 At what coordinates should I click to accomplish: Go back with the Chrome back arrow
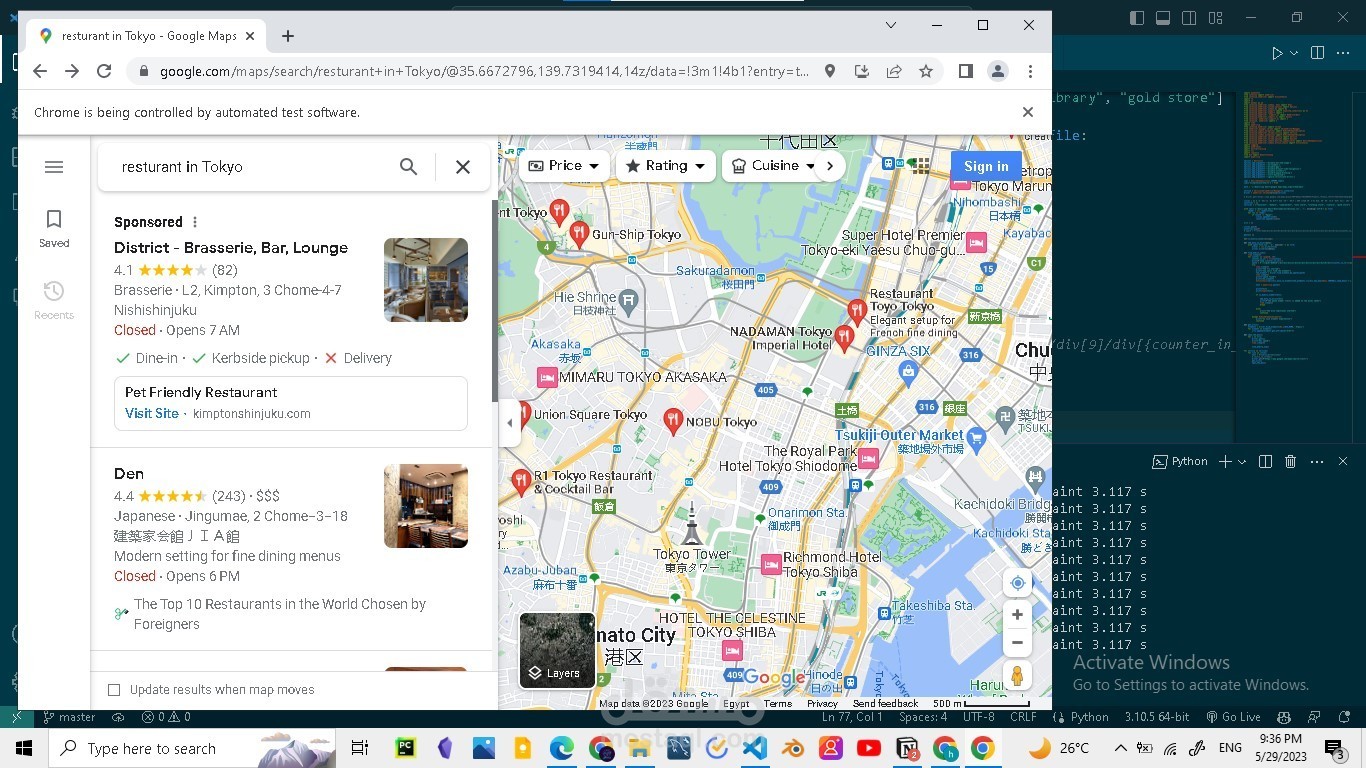40,71
